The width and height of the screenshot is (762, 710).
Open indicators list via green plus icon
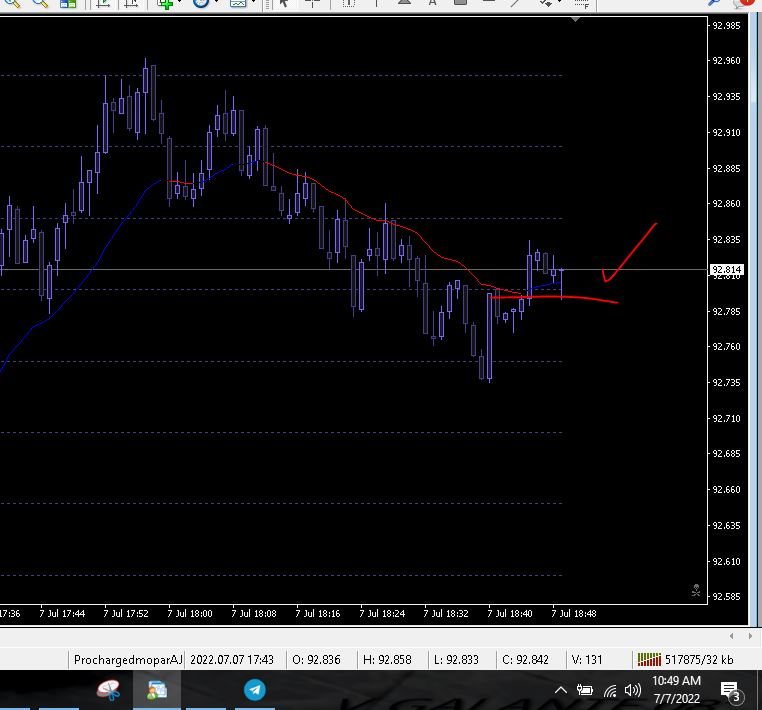[164, 3]
